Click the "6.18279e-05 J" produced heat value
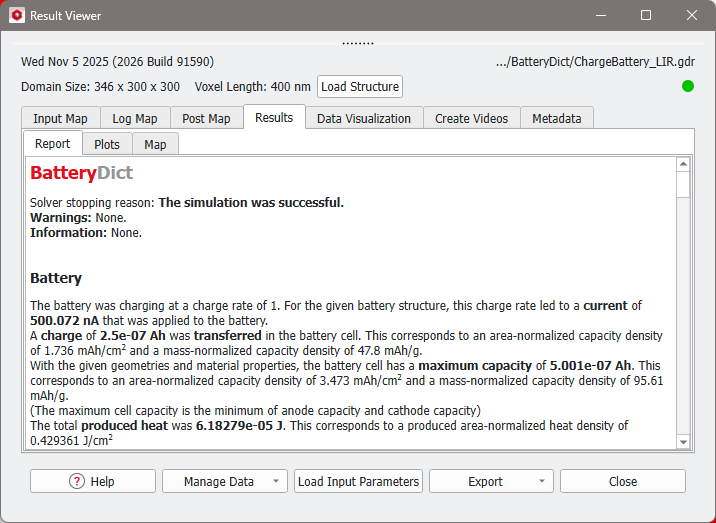 (239, 425)
